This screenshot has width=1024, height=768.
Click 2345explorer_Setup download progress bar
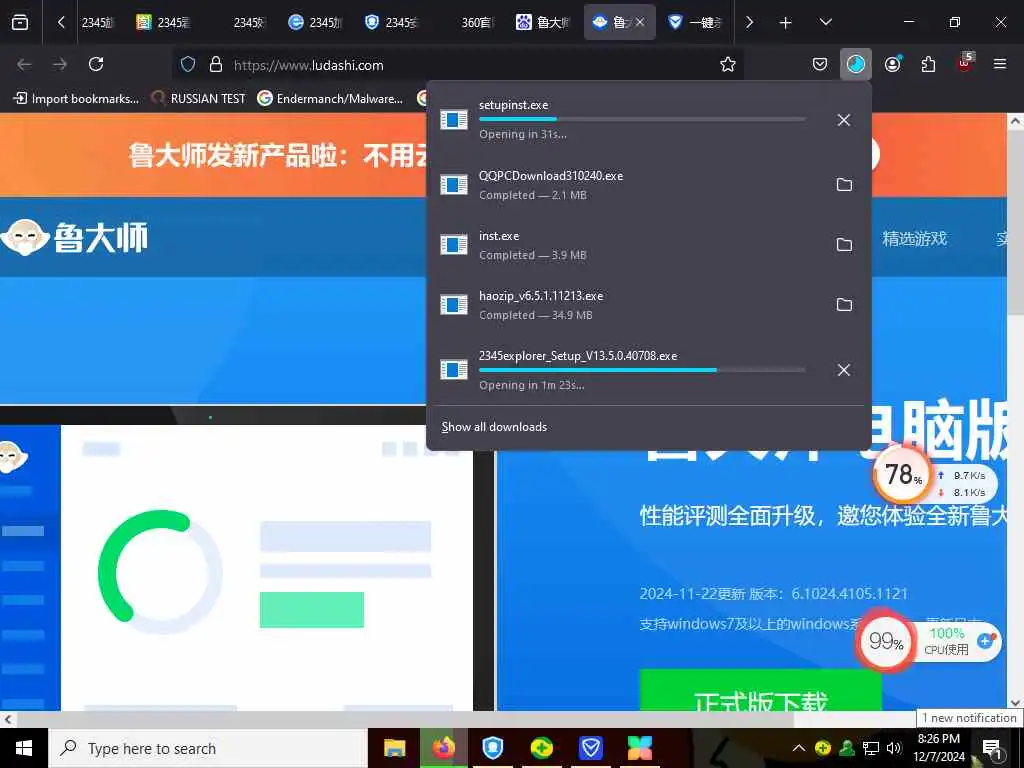[x=642, y=370]
